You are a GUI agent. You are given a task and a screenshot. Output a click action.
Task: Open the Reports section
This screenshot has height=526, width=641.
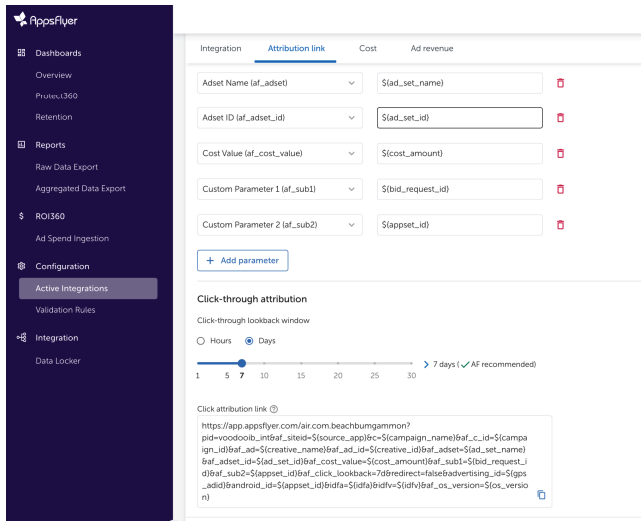[x=50, y=145]
